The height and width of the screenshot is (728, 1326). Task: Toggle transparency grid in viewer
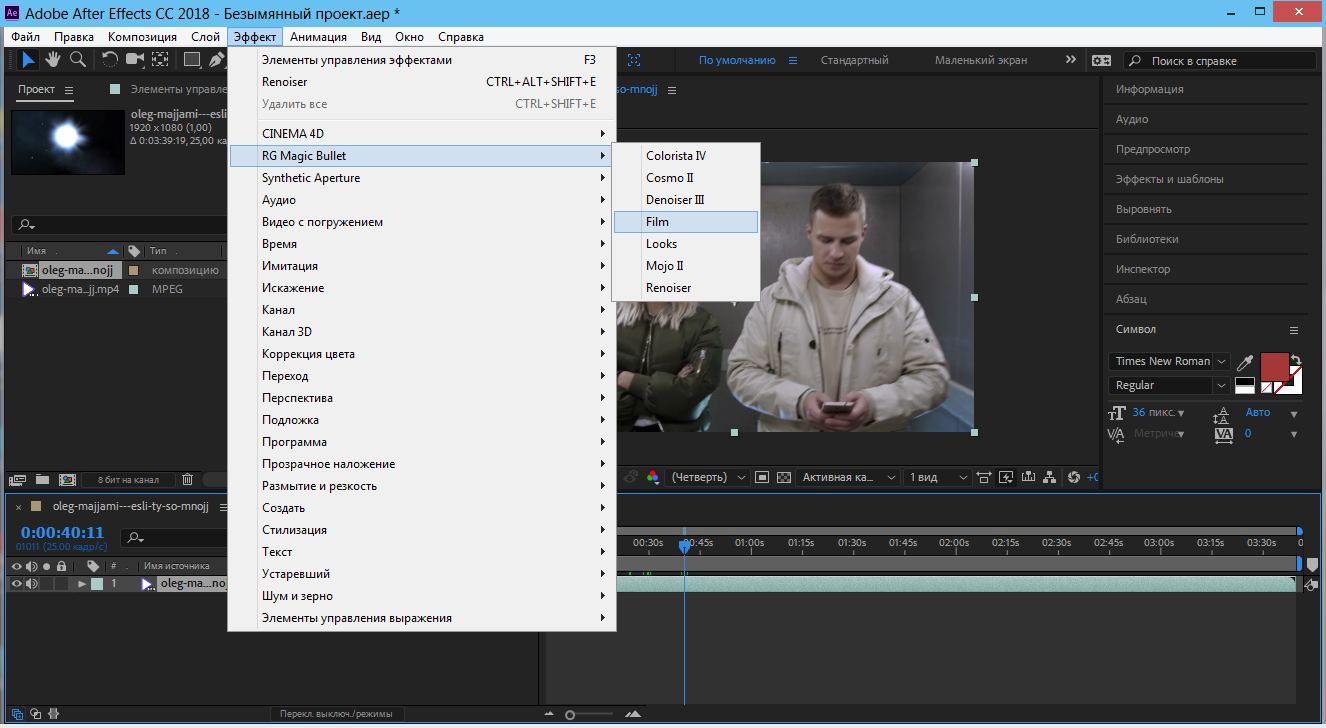tap(784, 478)
